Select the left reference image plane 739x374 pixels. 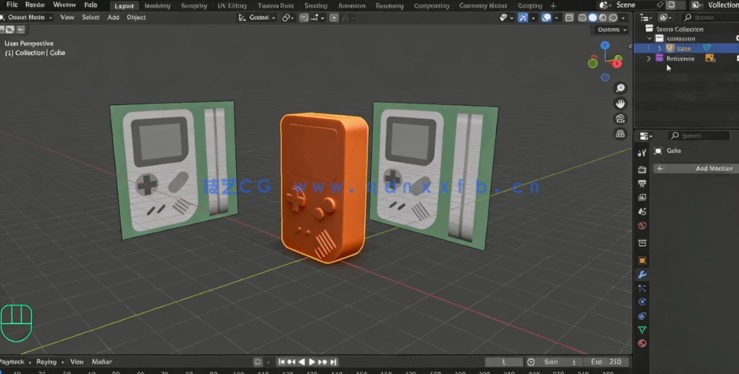pyautogui.click(x=173, y=170)
